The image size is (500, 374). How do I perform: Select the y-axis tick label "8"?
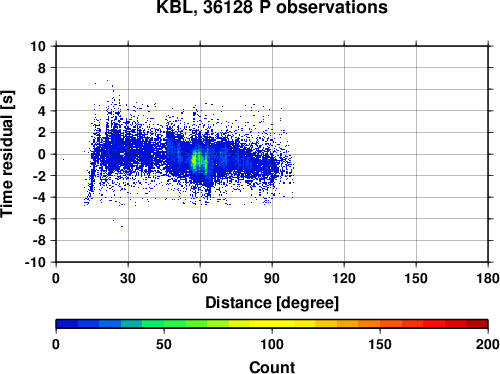coord(42,68)
